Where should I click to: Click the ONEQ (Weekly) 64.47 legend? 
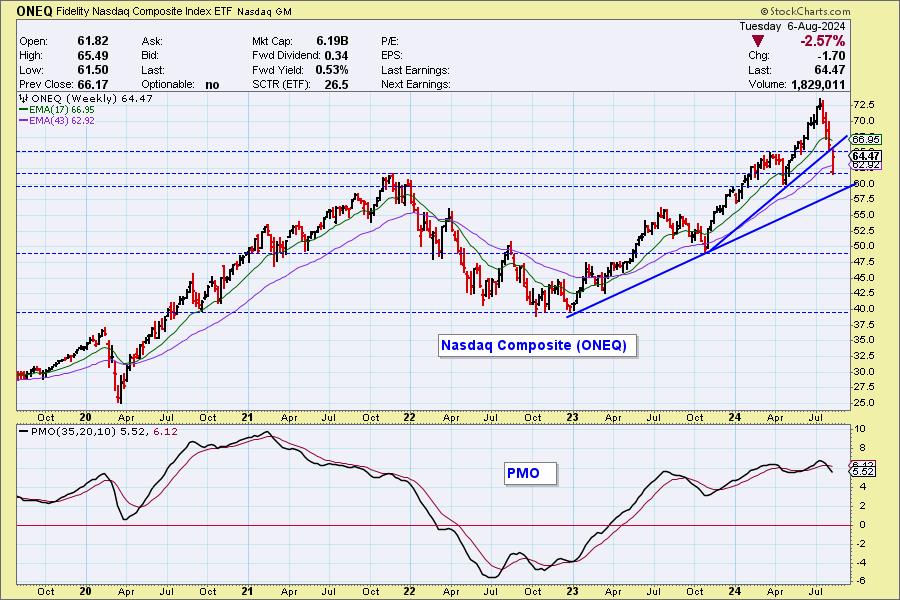point(87,99)
